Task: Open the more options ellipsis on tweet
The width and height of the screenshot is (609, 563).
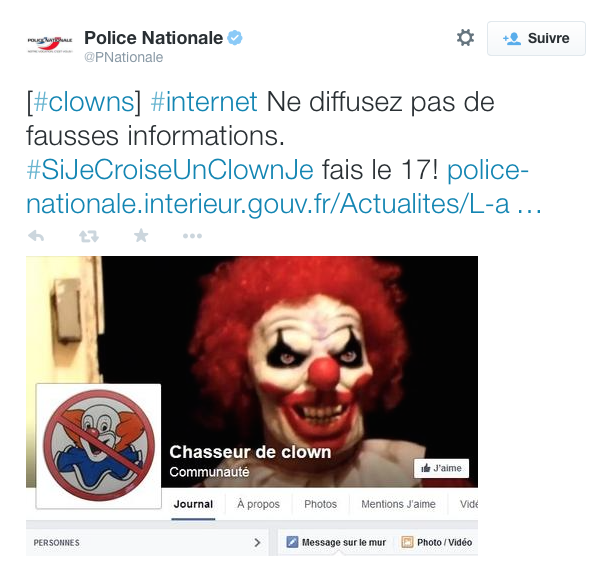Action: pos(192,236)
